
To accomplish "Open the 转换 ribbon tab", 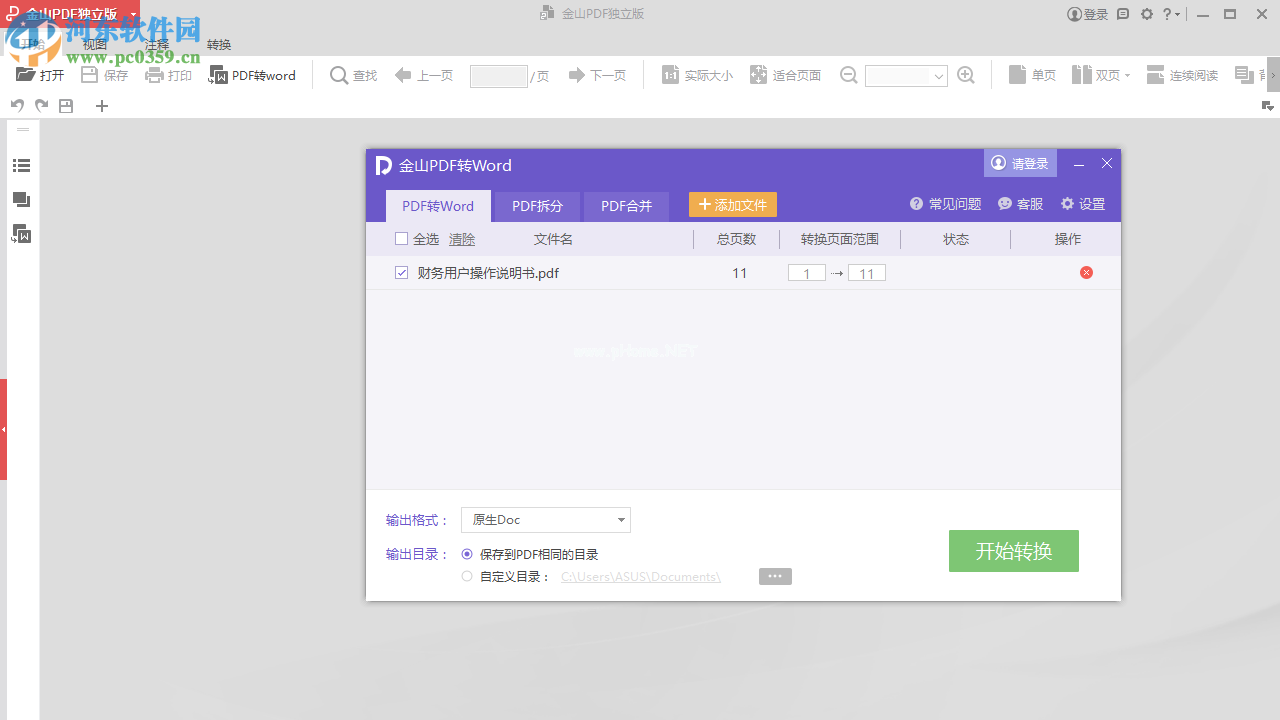I will (219, 45).
